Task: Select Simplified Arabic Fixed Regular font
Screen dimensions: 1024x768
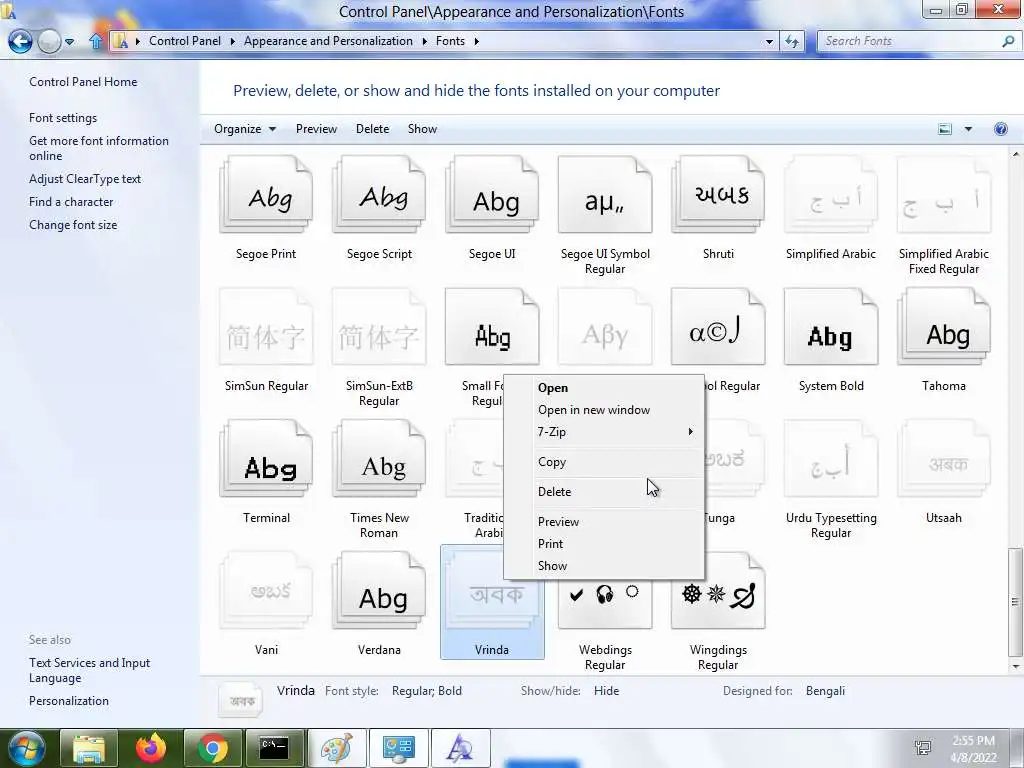Action: tap(944, 194)
